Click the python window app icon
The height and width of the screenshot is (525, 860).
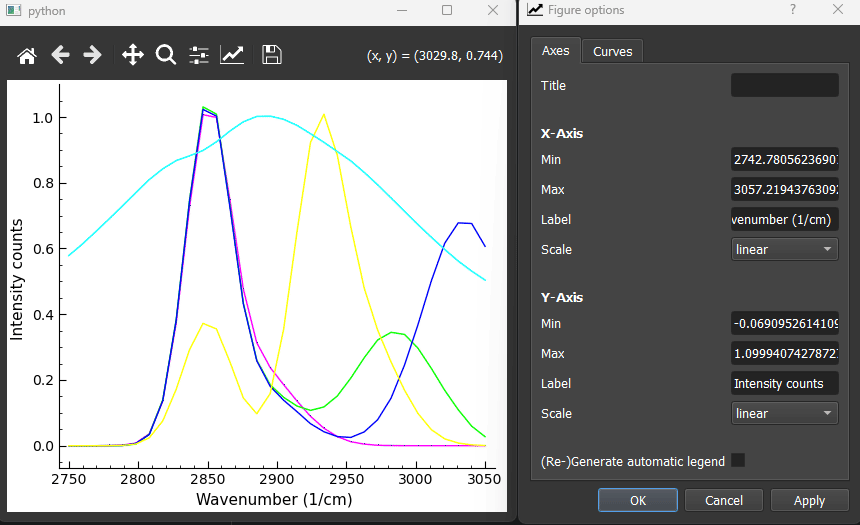pos(13,10)
